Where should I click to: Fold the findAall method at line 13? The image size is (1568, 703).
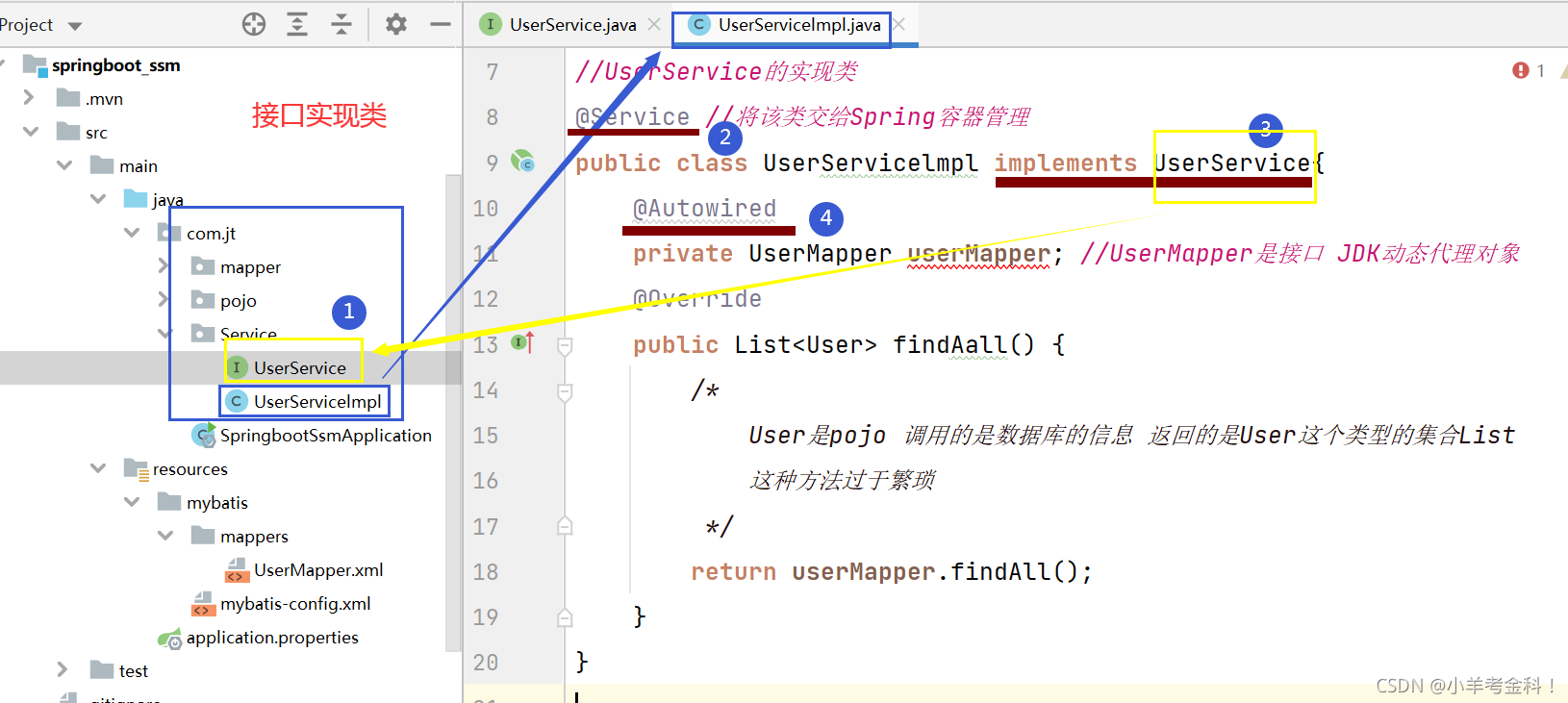(566, 345)
